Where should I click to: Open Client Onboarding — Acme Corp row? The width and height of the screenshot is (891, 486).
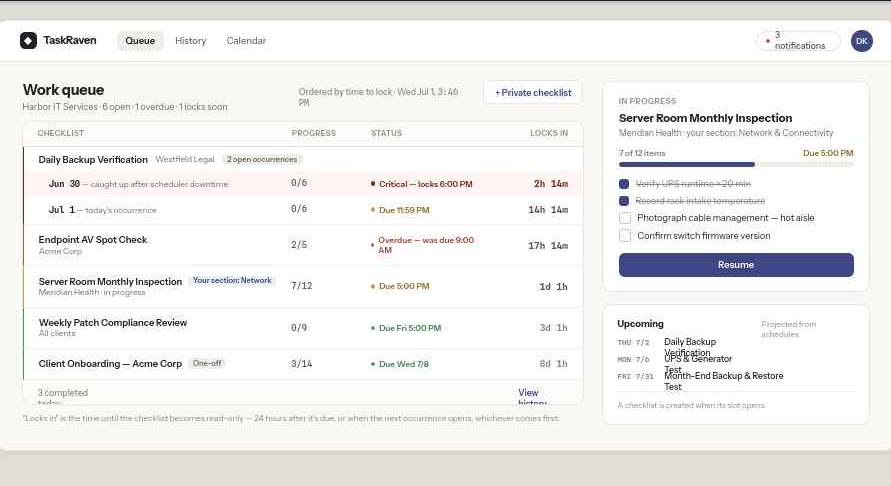(x=303, y=364)
